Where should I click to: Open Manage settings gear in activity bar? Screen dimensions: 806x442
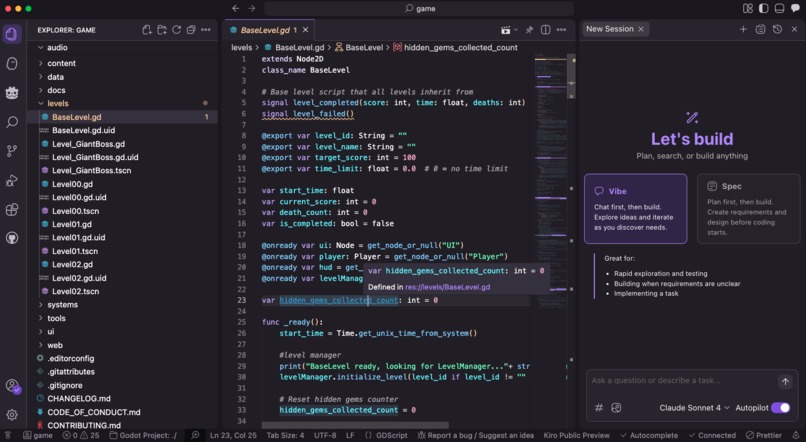coord(12,414)
